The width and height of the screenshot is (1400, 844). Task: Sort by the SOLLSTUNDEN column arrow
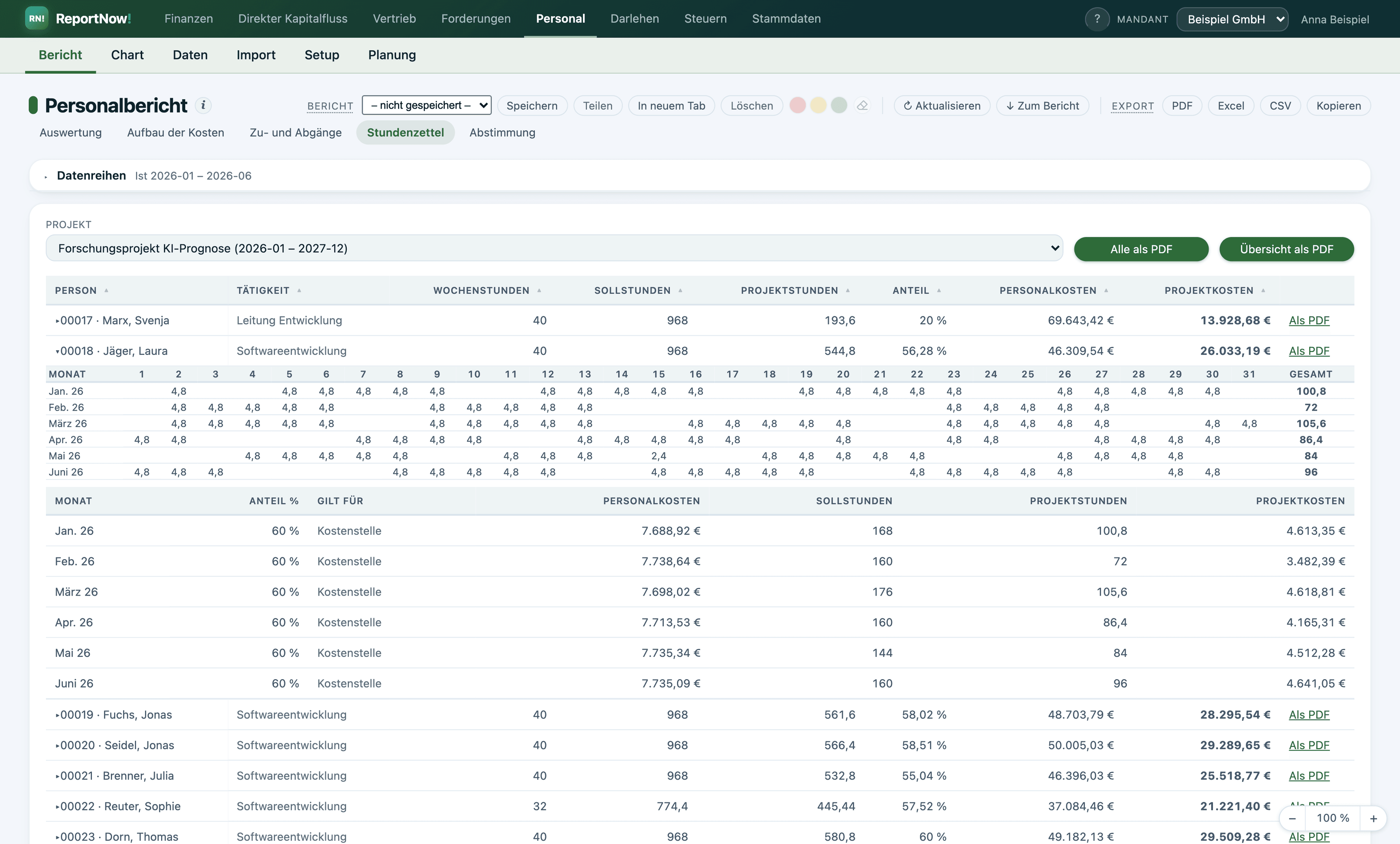680,290
